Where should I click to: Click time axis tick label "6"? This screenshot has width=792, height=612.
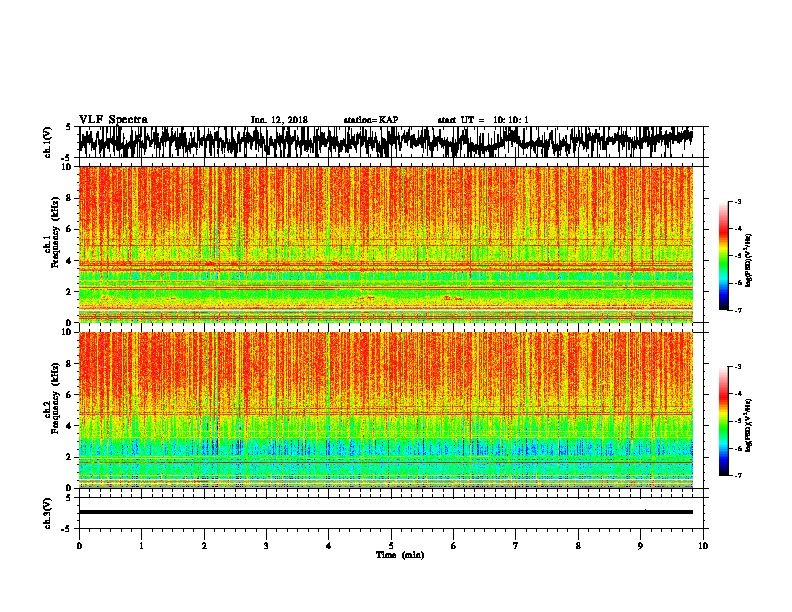pos(453,546)
